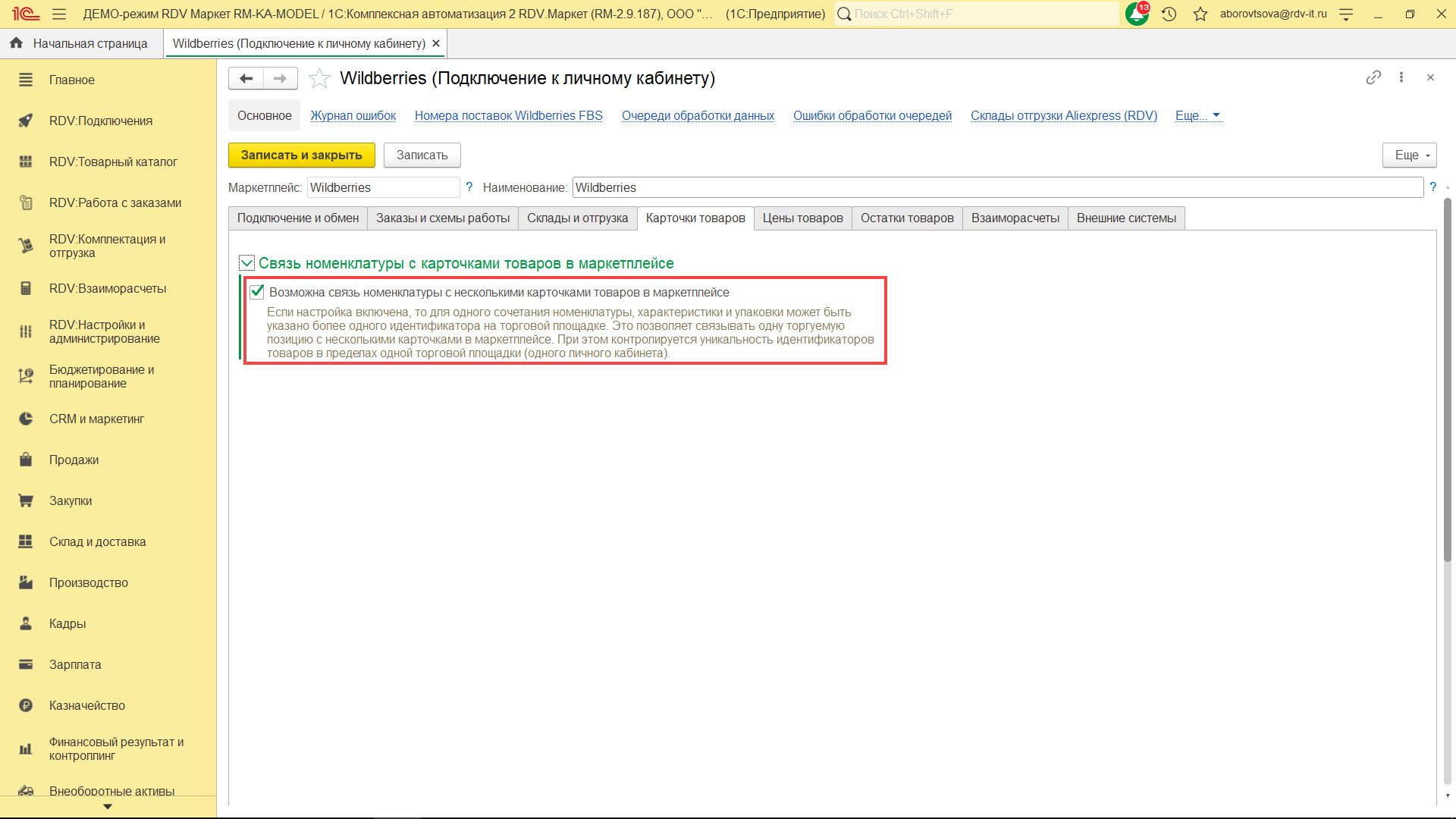Open the Журнал ошибок link
Viewport: 1456px width, 819px height.
click(x=353, y=115)
